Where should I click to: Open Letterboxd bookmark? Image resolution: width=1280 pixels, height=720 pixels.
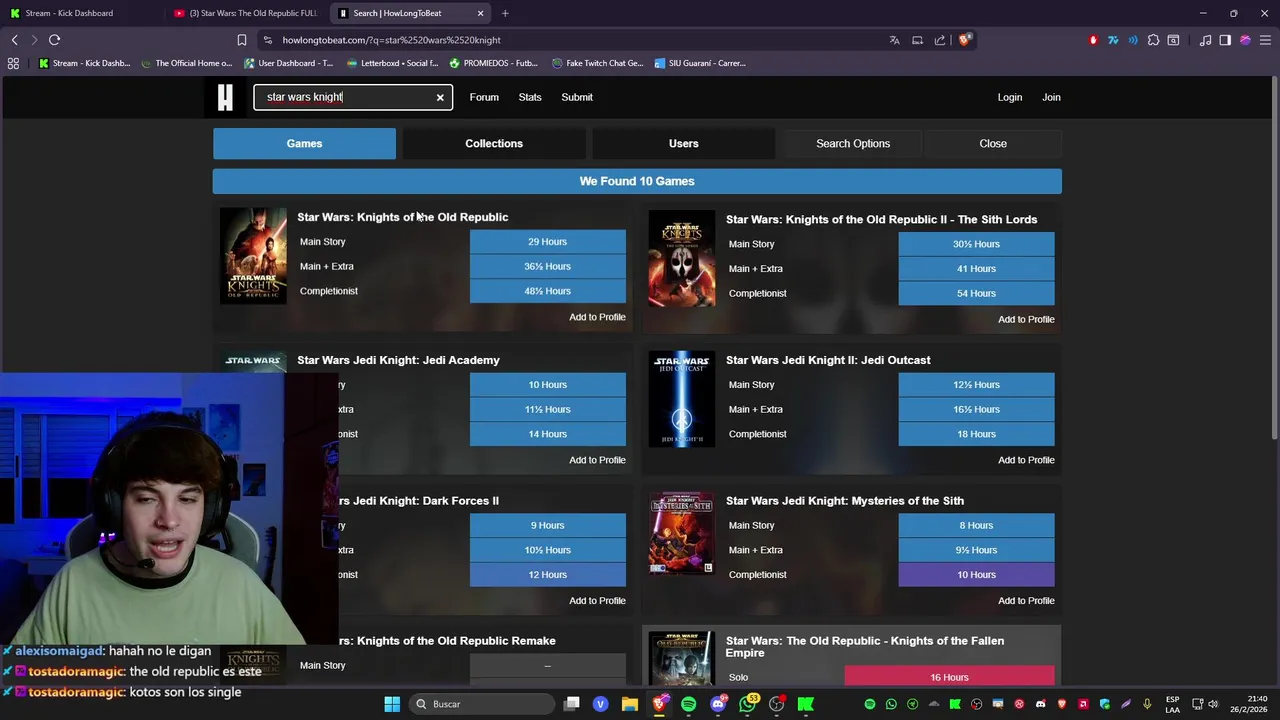tap(391, 63)
